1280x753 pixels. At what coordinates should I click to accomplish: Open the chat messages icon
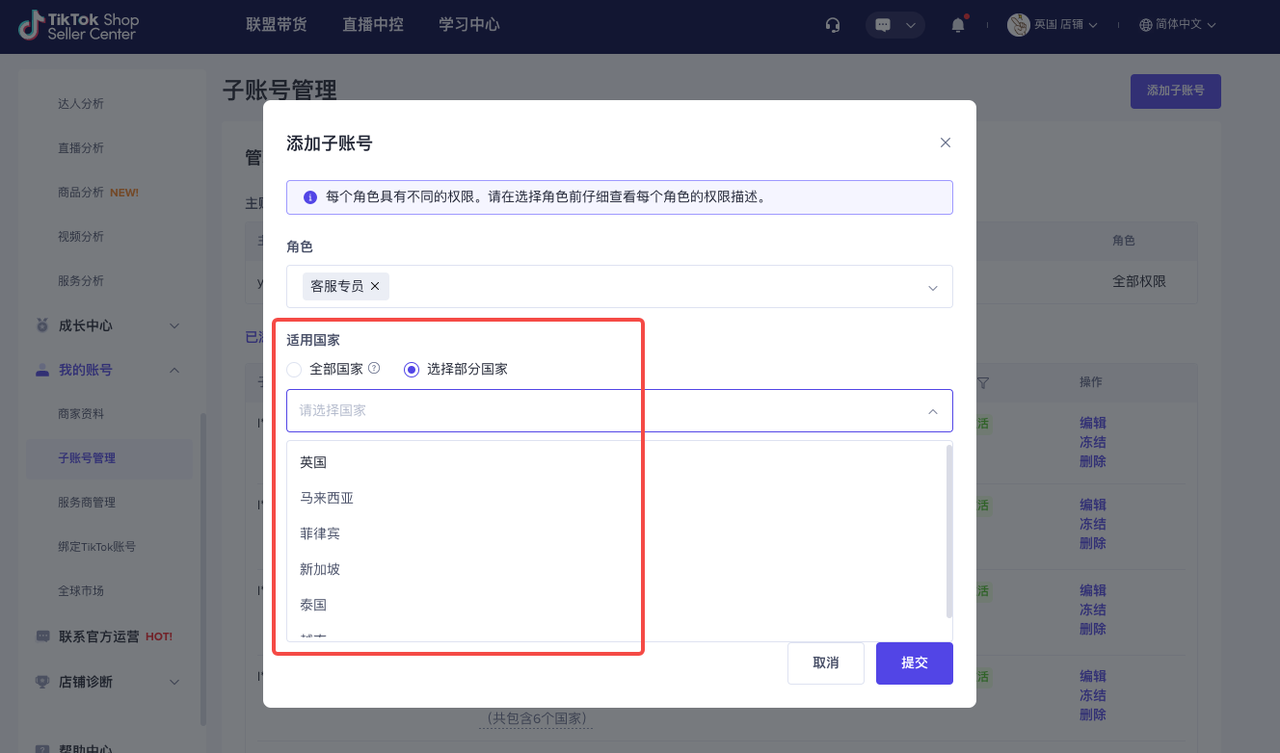(x=883, y=25)
